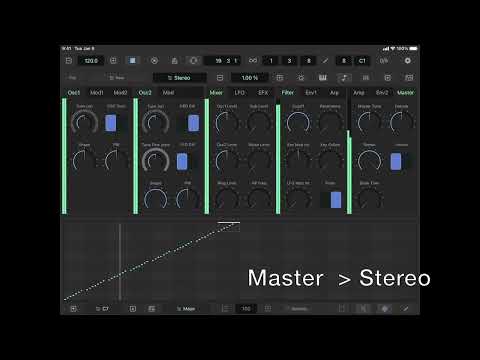Click the pencil icon in top toolbar
This screenshot has height=360, width=480.
click(x=325, y=61)
